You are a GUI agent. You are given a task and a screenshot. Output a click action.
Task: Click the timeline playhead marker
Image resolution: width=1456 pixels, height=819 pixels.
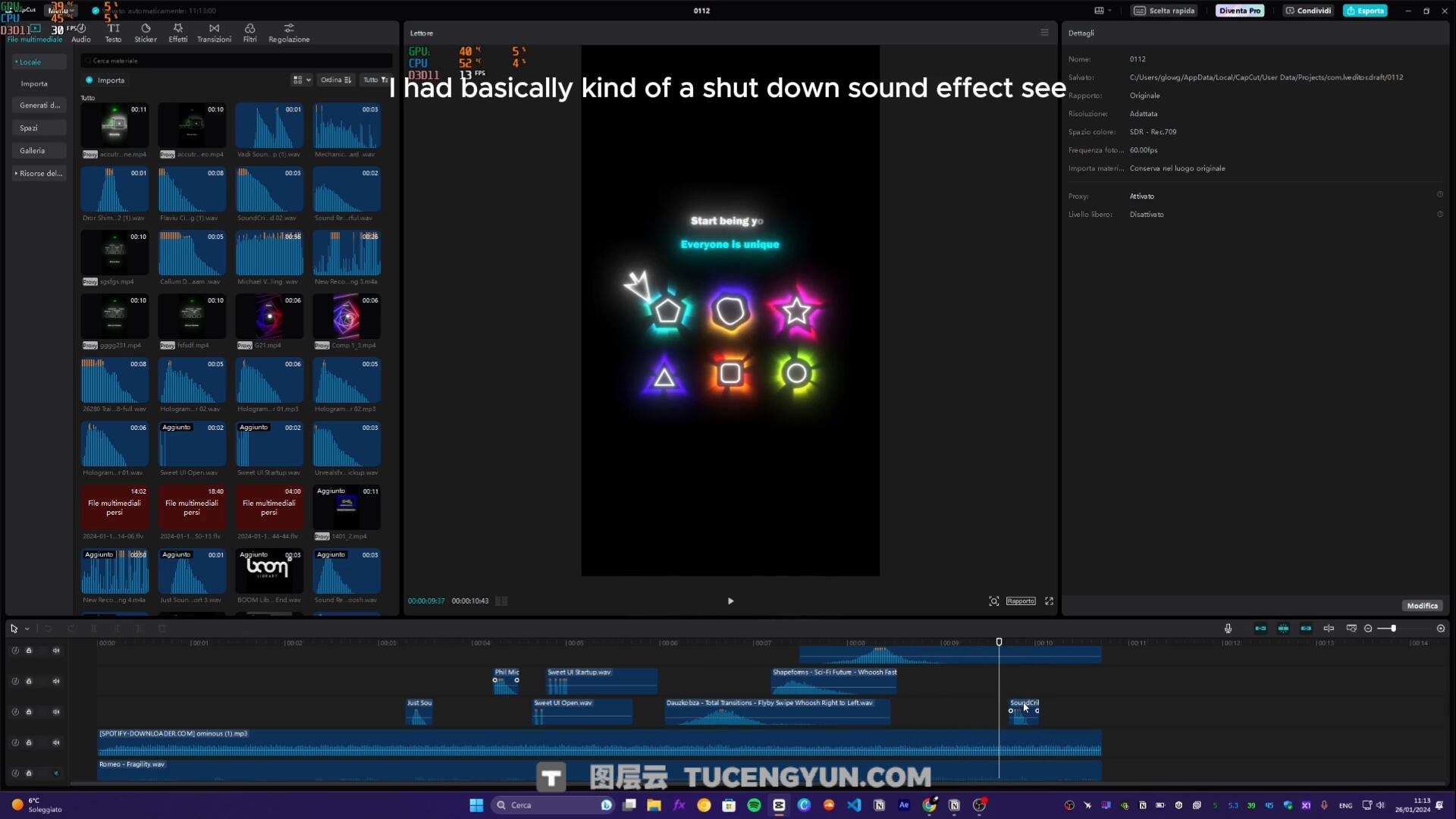[999, 642]
